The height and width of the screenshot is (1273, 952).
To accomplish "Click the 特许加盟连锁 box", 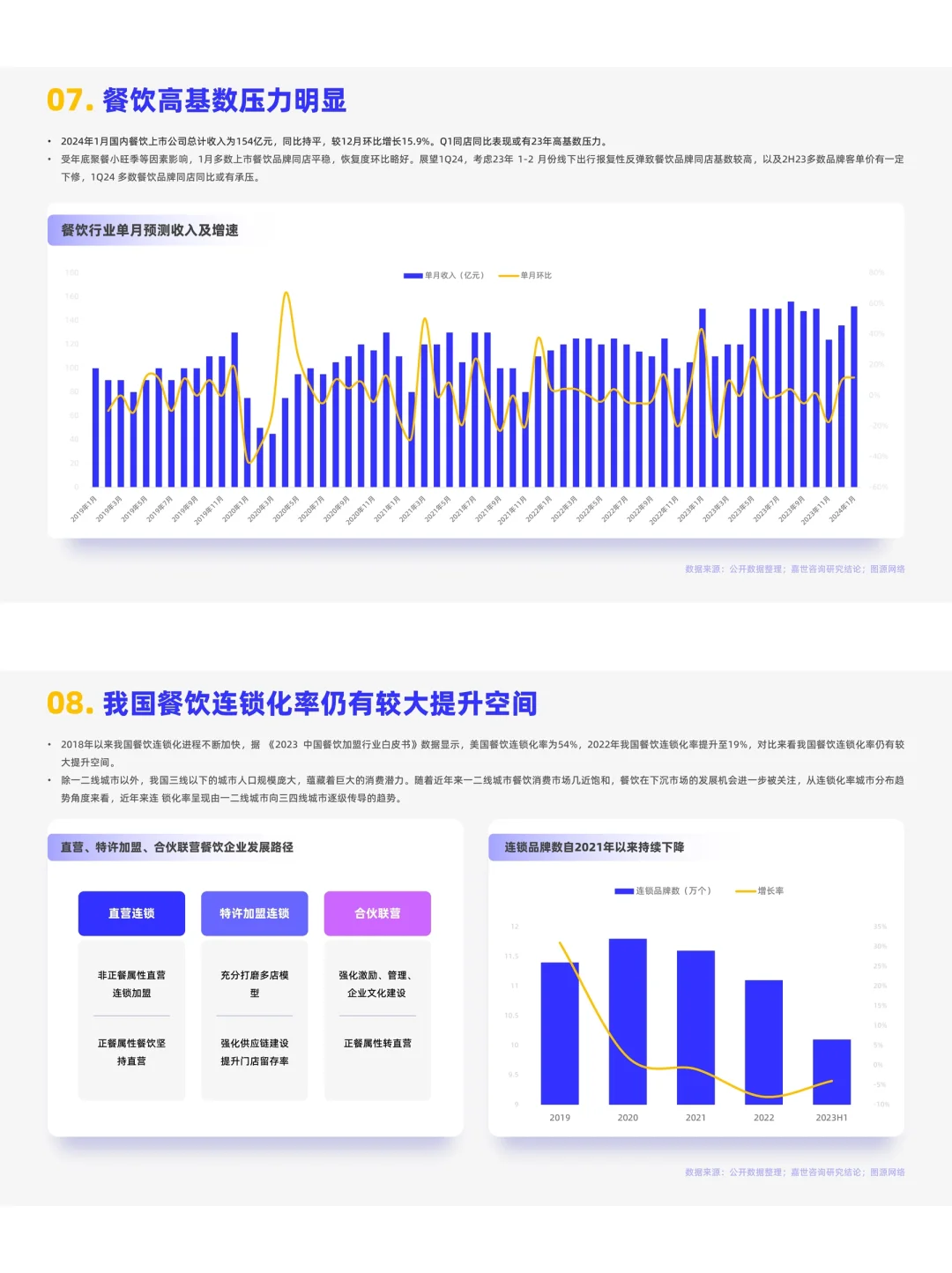I will [x=255, y=913].
